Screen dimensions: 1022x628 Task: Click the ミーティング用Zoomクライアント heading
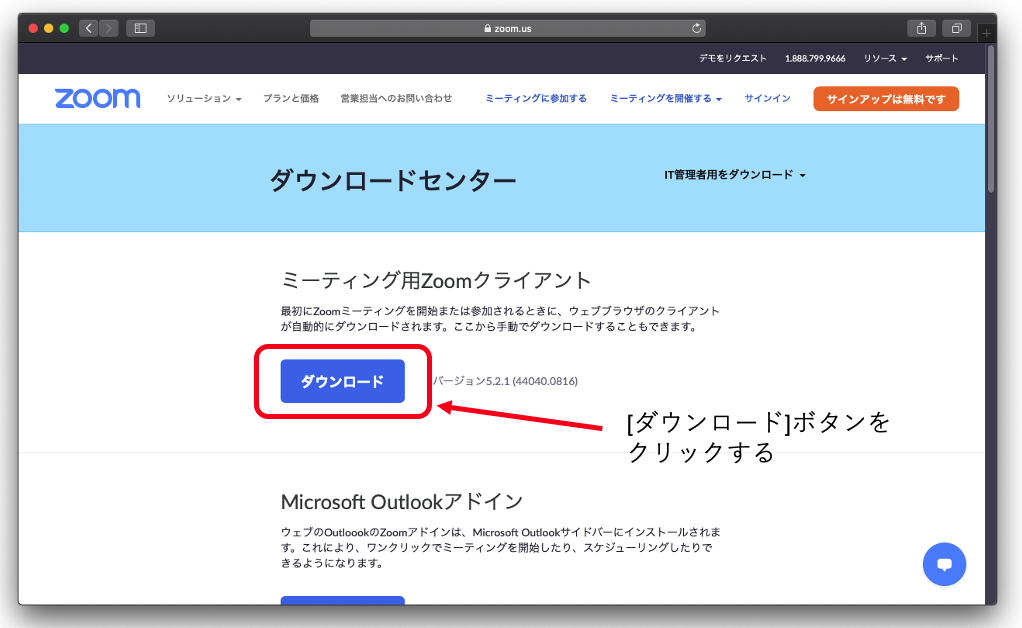[x=436, y=280]
